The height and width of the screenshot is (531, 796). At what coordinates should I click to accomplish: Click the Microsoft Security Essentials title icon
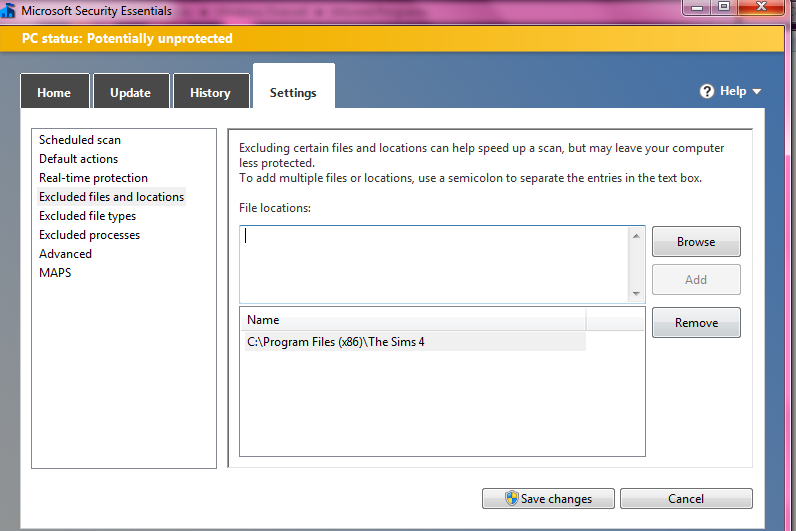click(8, 10)
